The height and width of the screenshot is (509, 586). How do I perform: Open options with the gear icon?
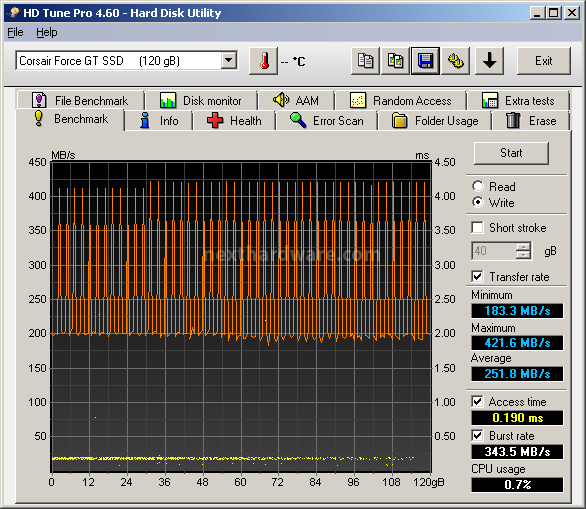(x=455, y=61)
